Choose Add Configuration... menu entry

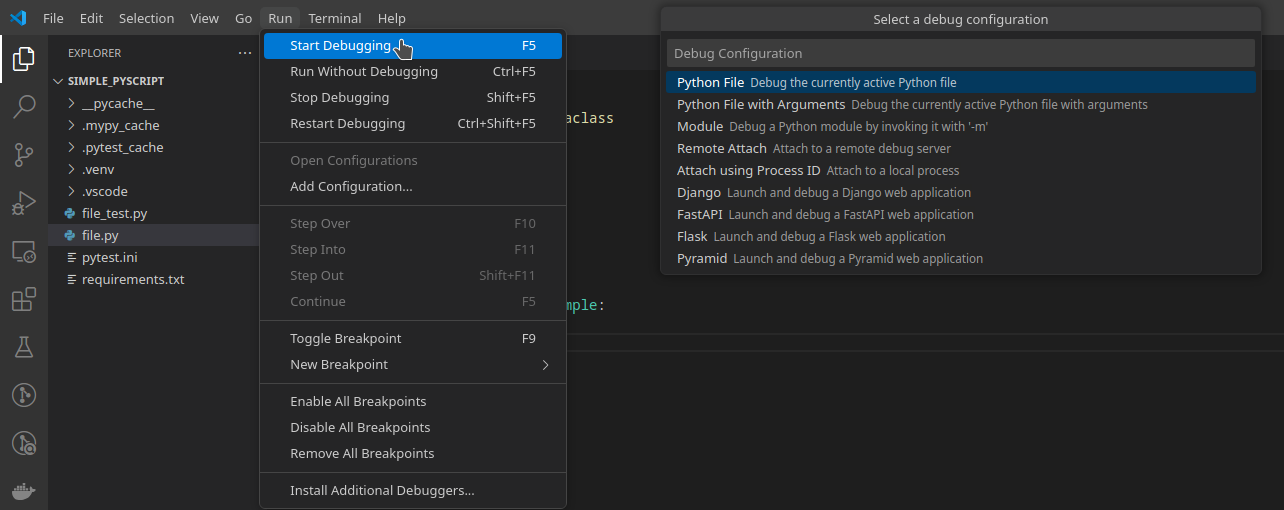coord(413,187)
